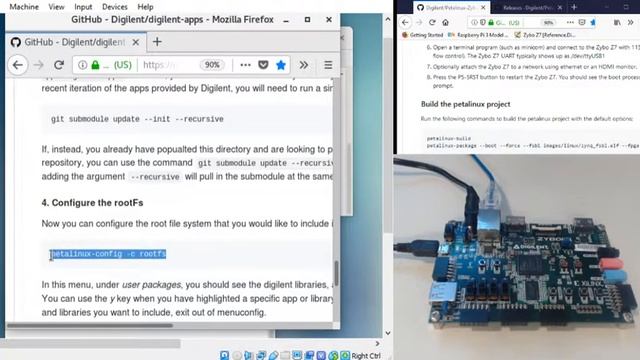This screenshot has height=360, width=640.
Task: Reset the 90% zoom badge in left Firefox
Action: point(212,65)
